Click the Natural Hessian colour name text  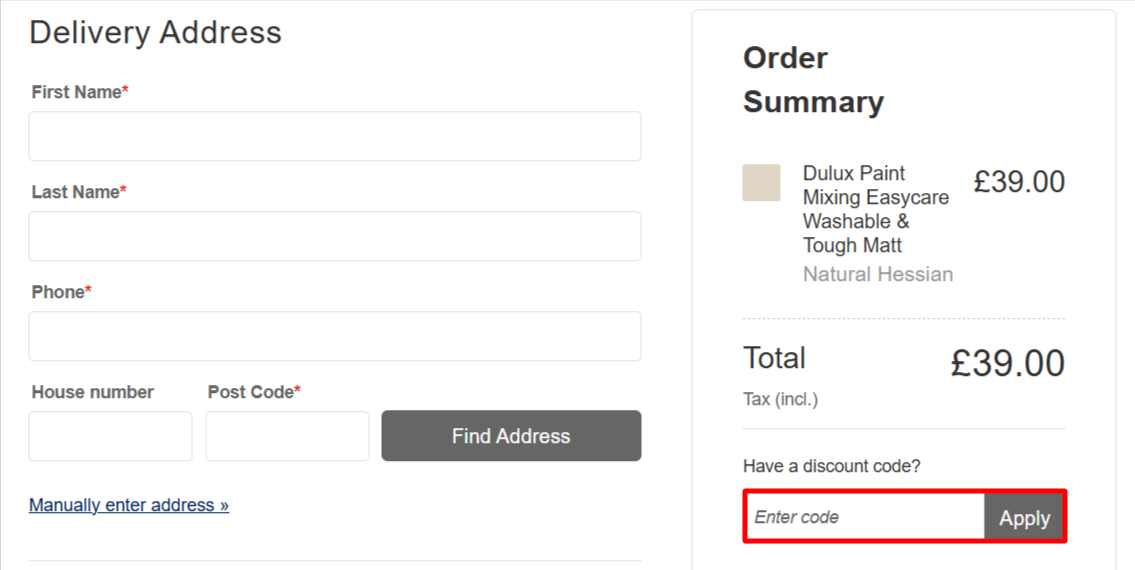(x=877, y=274)
